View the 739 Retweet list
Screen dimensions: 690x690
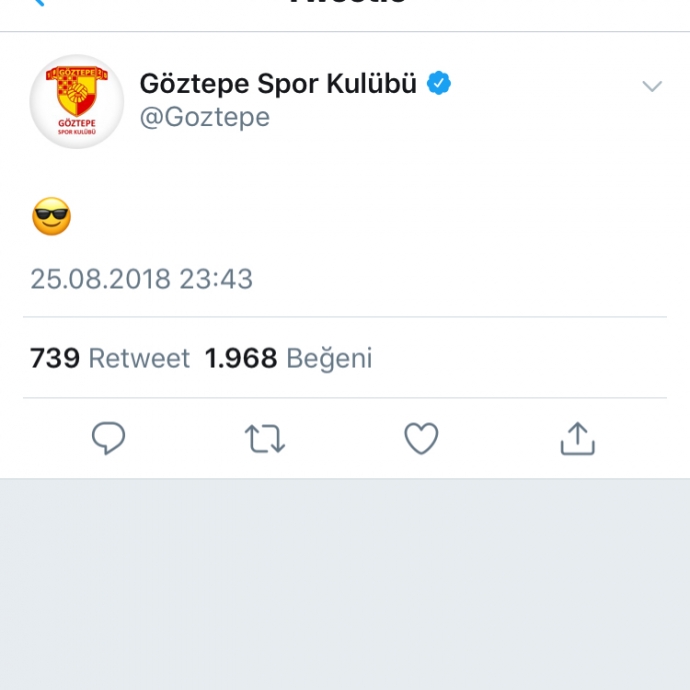click(110, 358)
